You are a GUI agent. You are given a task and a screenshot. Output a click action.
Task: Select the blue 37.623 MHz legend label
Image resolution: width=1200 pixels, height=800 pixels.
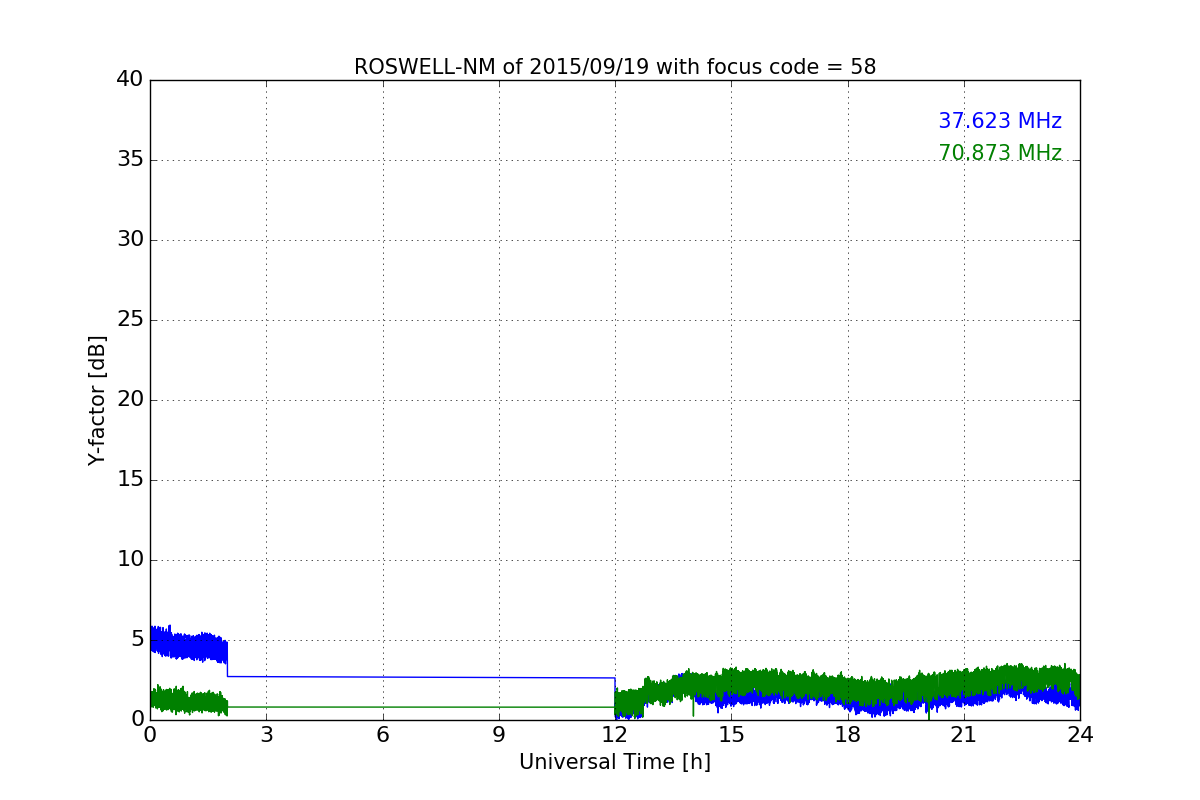(1000, 121)
